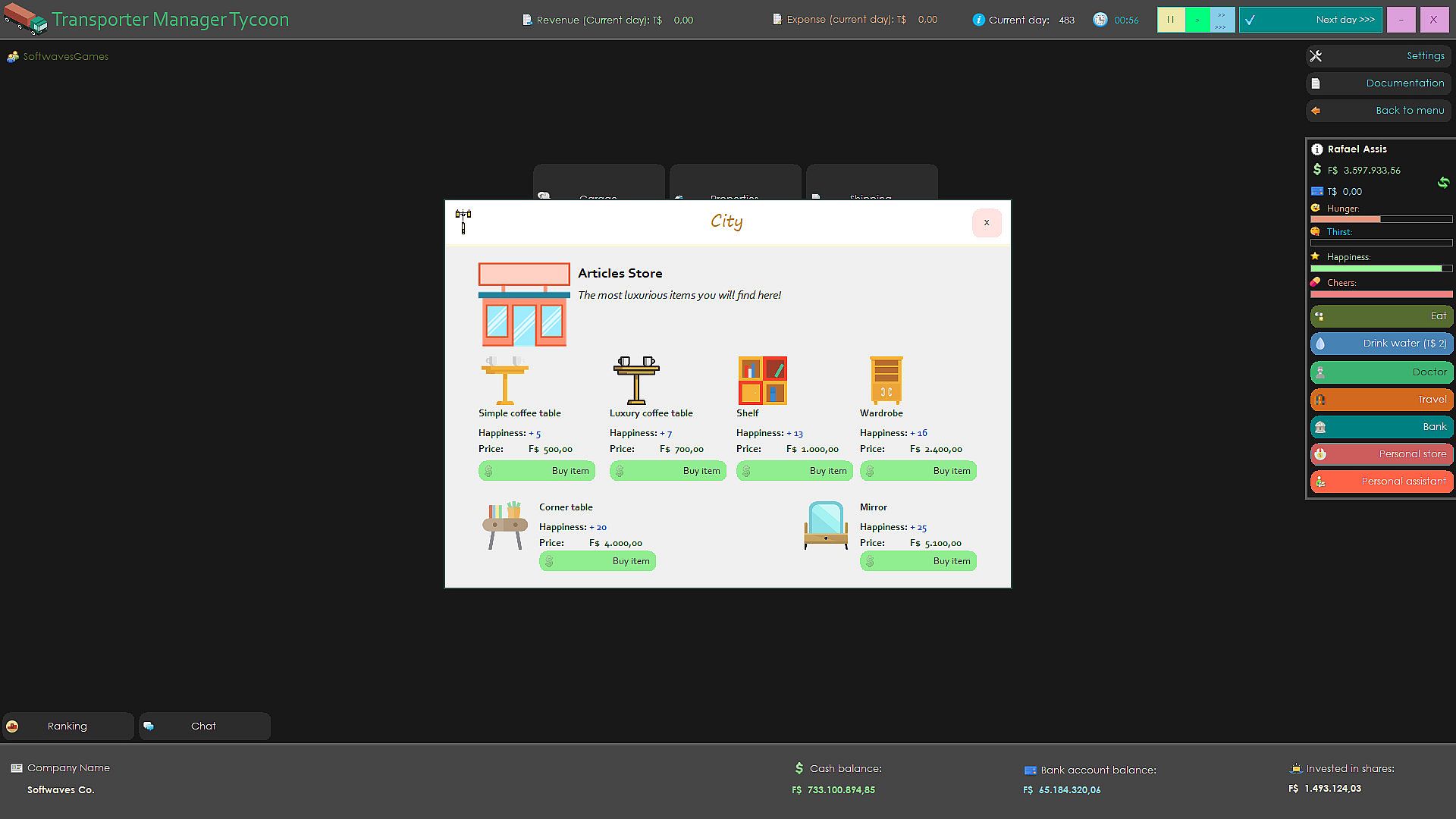Click the Wardrobe furniture icon
The height and width of the screenshot is (819, 1456).
886,381
